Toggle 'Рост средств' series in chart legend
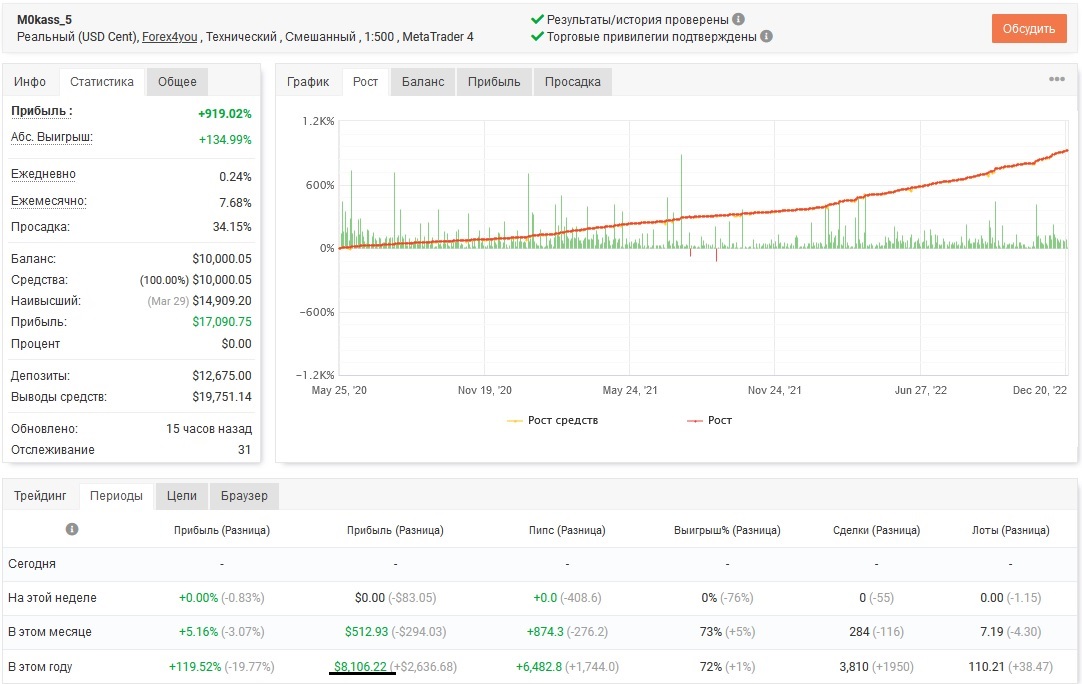The width and height of the screenshot is (1082, 684). click(553, 420)
